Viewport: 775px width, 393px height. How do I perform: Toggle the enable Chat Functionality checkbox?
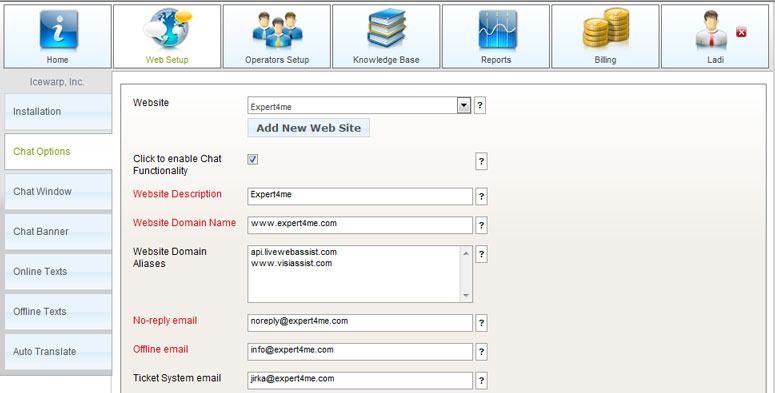click(253, 159)
